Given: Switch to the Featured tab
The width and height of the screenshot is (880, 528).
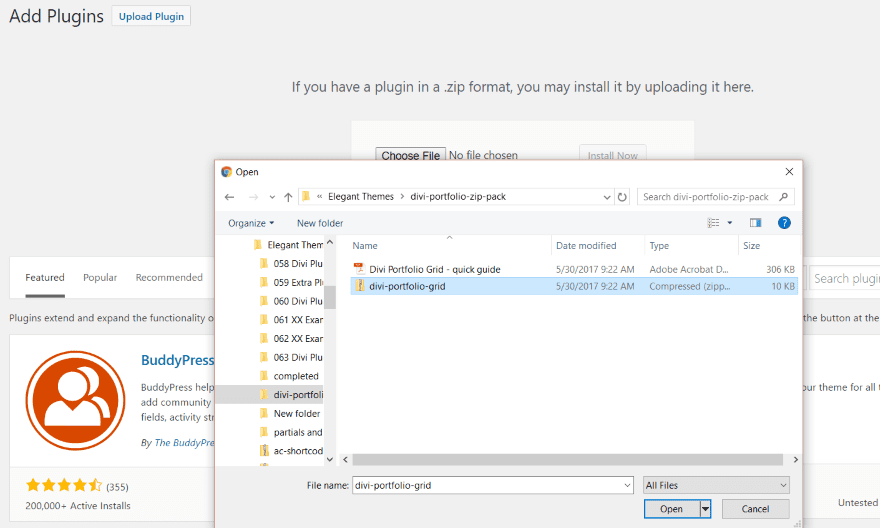Looking at the screenshot, I should pyautogui.click(x=45, y=278).
